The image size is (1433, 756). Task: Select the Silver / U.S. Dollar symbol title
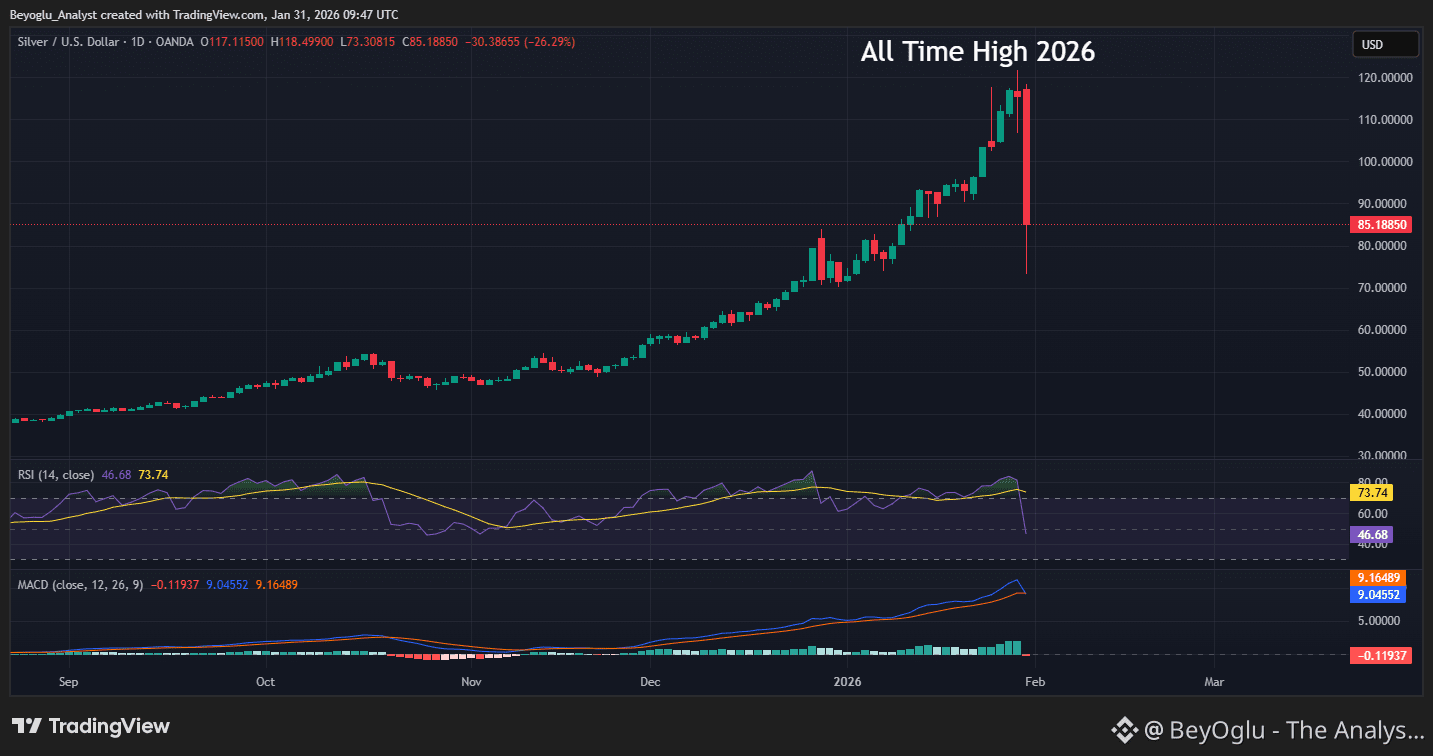tap(106, 42)
